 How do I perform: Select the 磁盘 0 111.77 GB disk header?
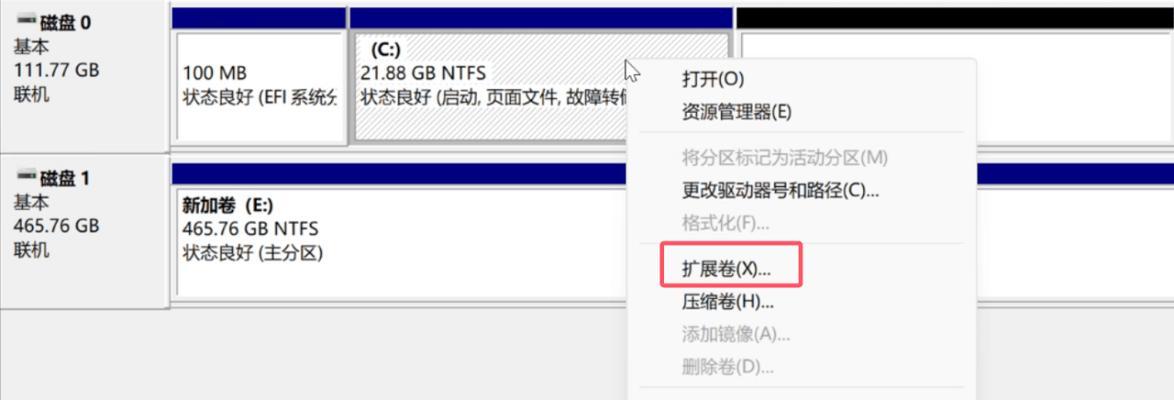(83, 75)
